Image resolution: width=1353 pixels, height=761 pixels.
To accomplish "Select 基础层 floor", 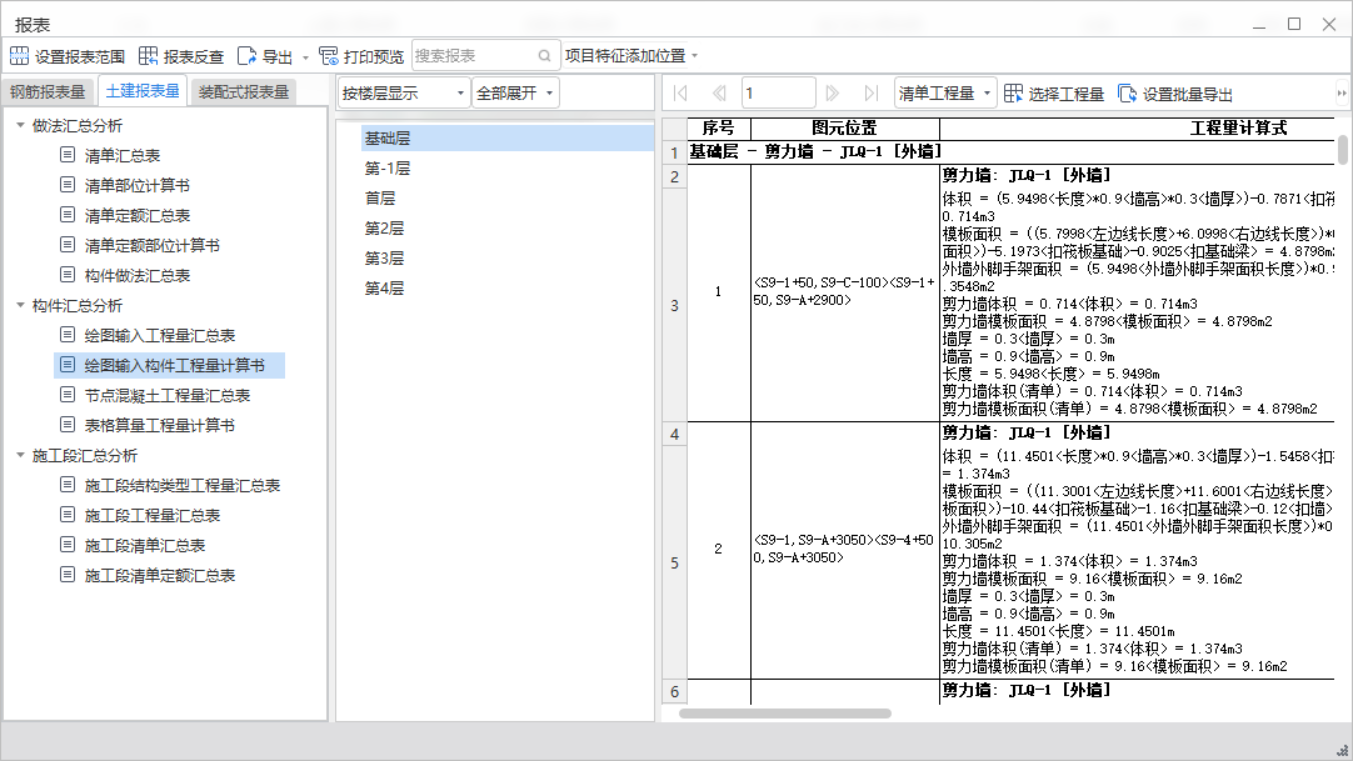I will coord(507,138).
